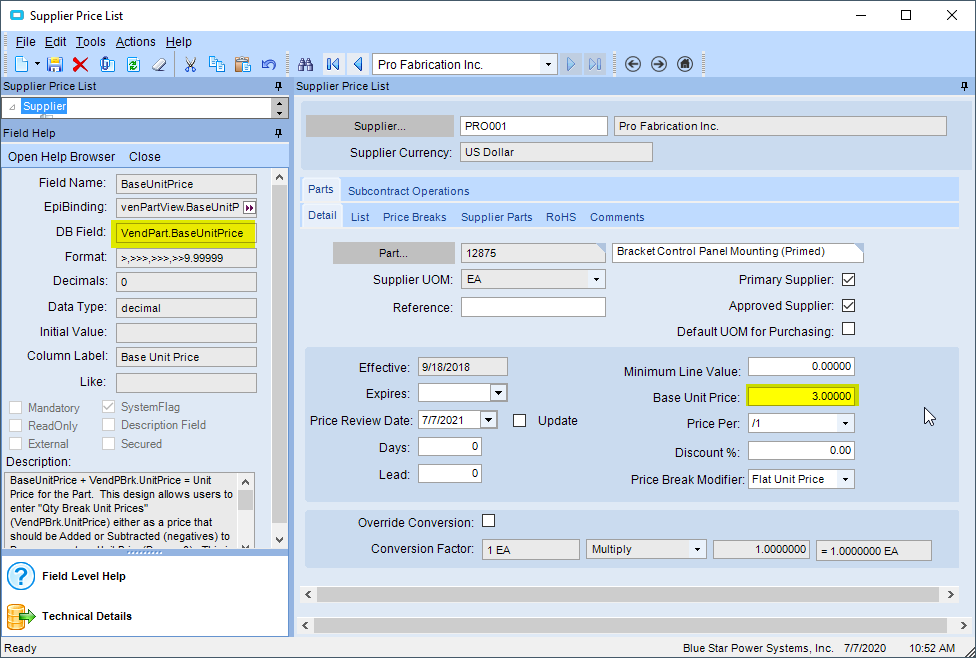Click EpiBinding expand arrows button
The width and height of the screenshot is (976, 658).
249,207
